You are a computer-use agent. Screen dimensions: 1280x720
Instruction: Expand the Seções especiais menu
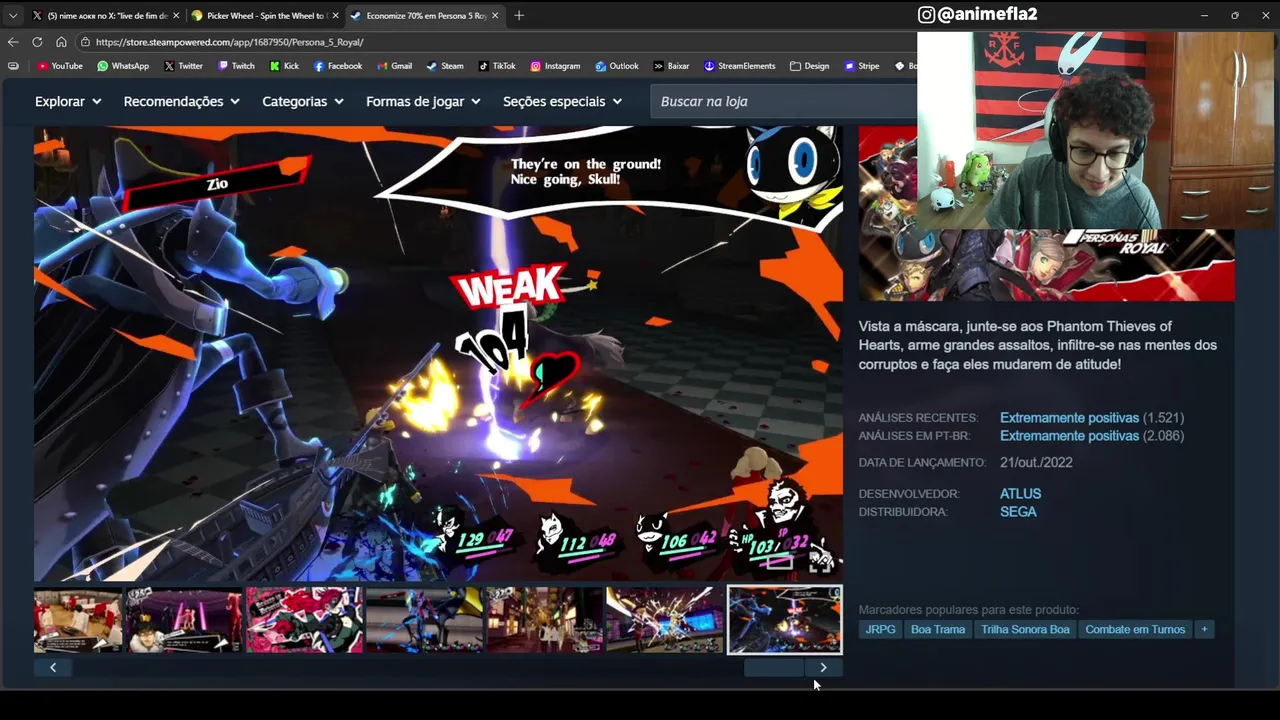(562, 101)
